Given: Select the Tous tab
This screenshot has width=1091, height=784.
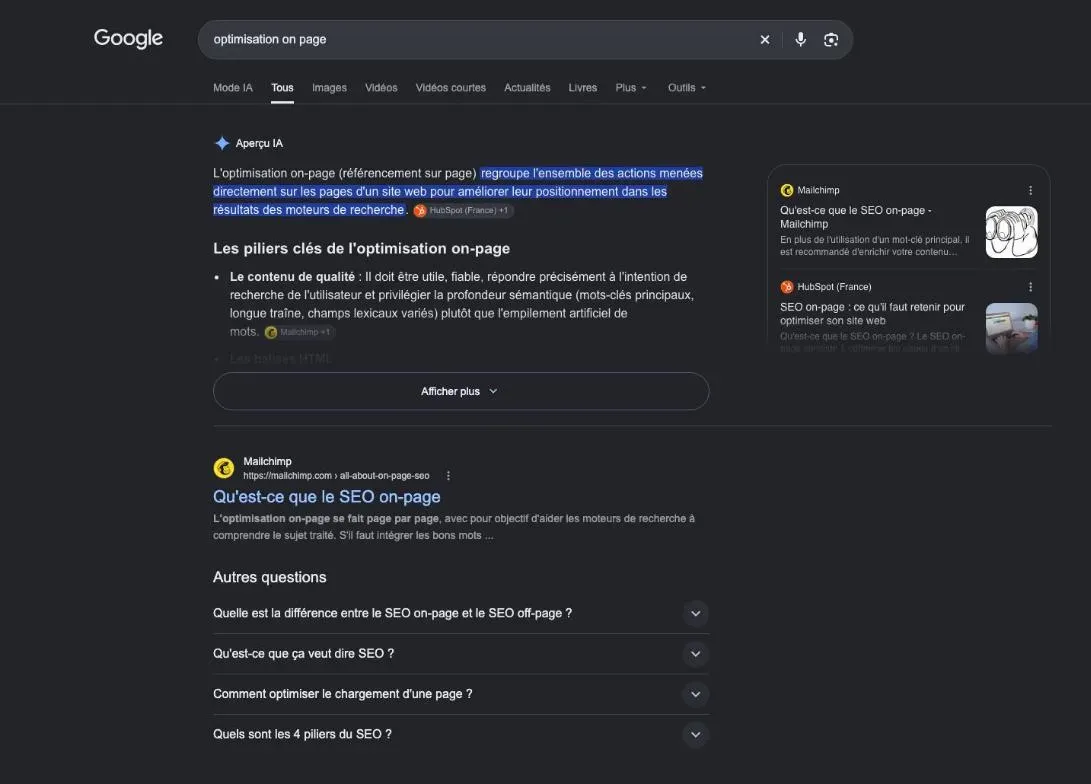Looking at the screenshot, I should coord(282,88).
